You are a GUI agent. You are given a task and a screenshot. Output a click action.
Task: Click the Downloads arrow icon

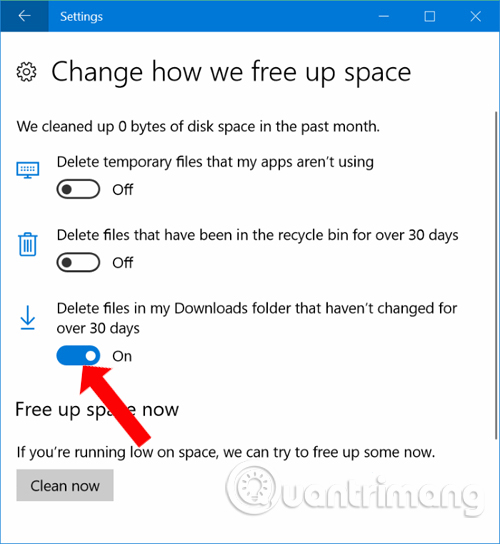click(x=27, y=317)
